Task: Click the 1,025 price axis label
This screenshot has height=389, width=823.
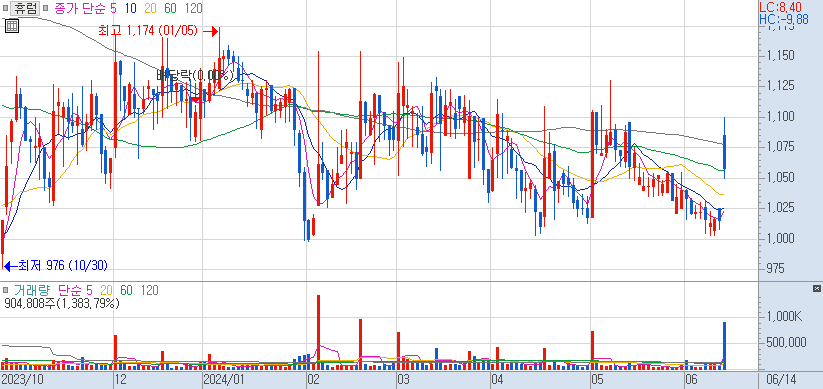Action: tap(779, 208)
